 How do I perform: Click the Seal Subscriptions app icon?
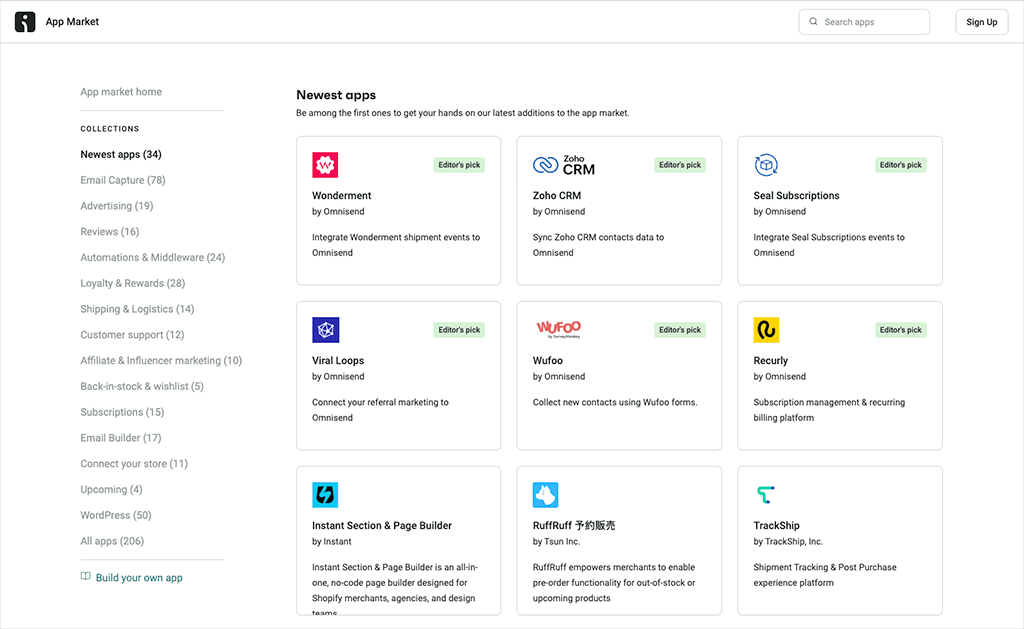[766, 164]
